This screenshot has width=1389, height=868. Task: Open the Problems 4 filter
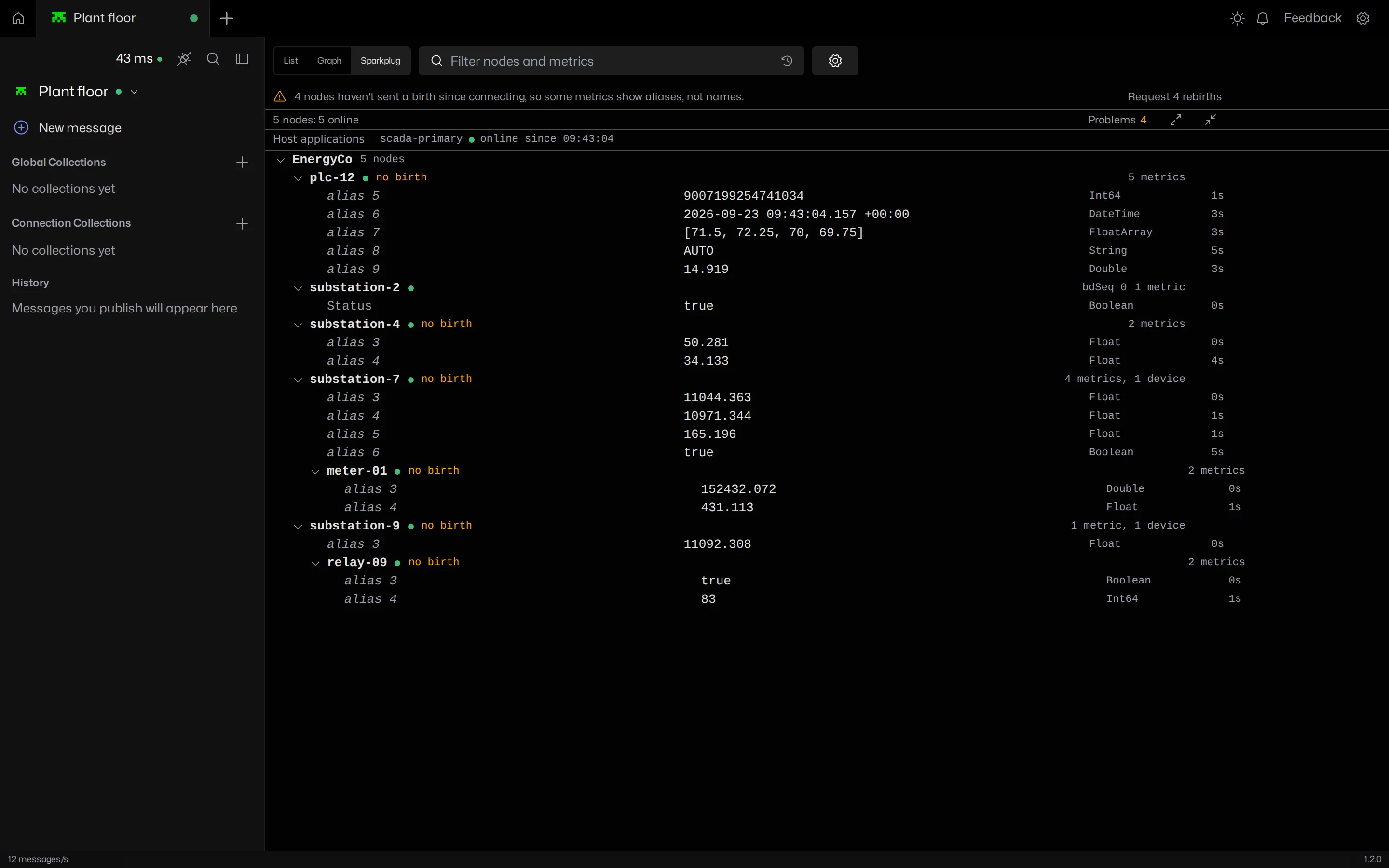pos(1117,120)
